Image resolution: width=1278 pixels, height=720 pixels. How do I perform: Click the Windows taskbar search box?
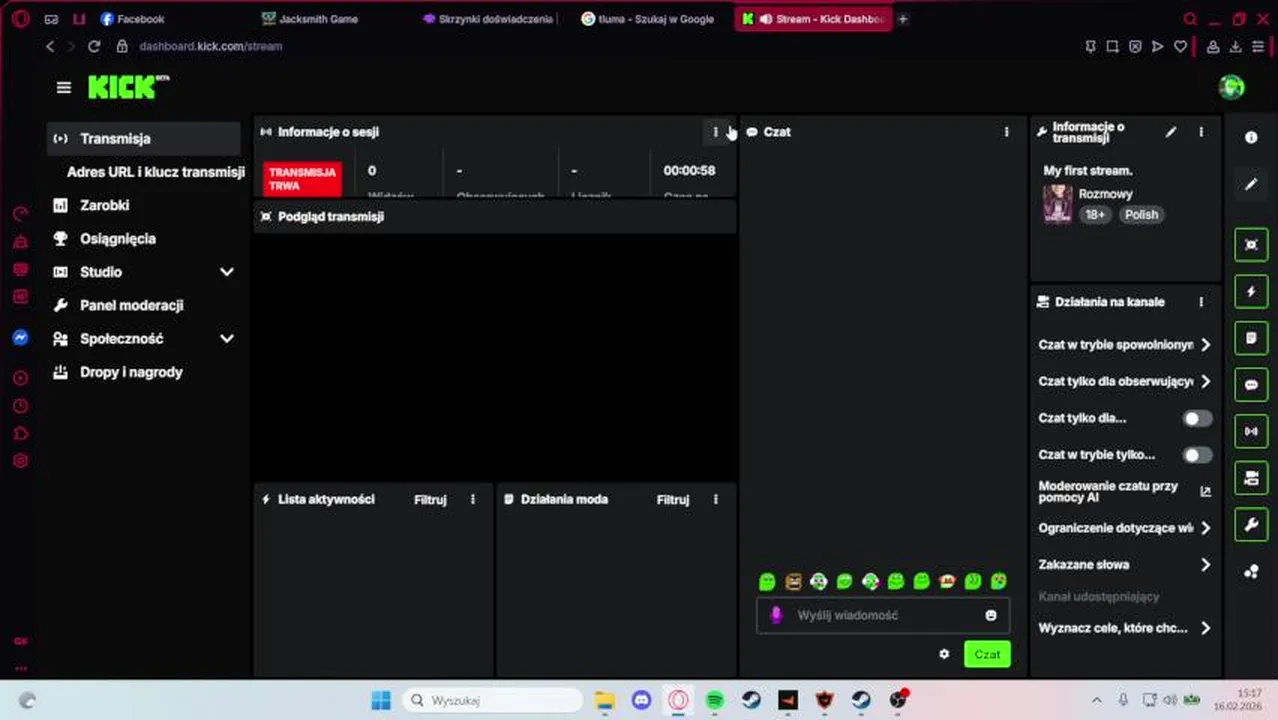coord(493,700)
